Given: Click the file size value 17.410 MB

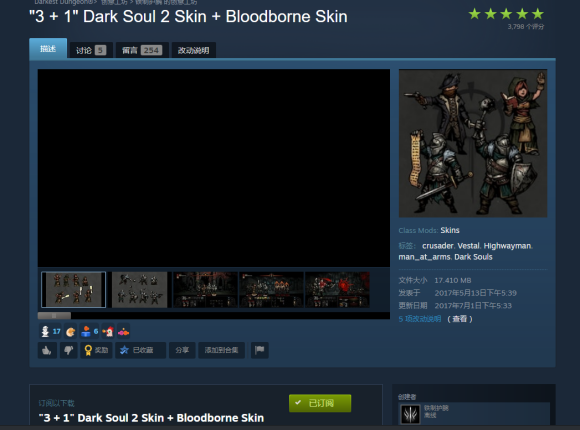Looking at the screenshot, I should 453,280.
